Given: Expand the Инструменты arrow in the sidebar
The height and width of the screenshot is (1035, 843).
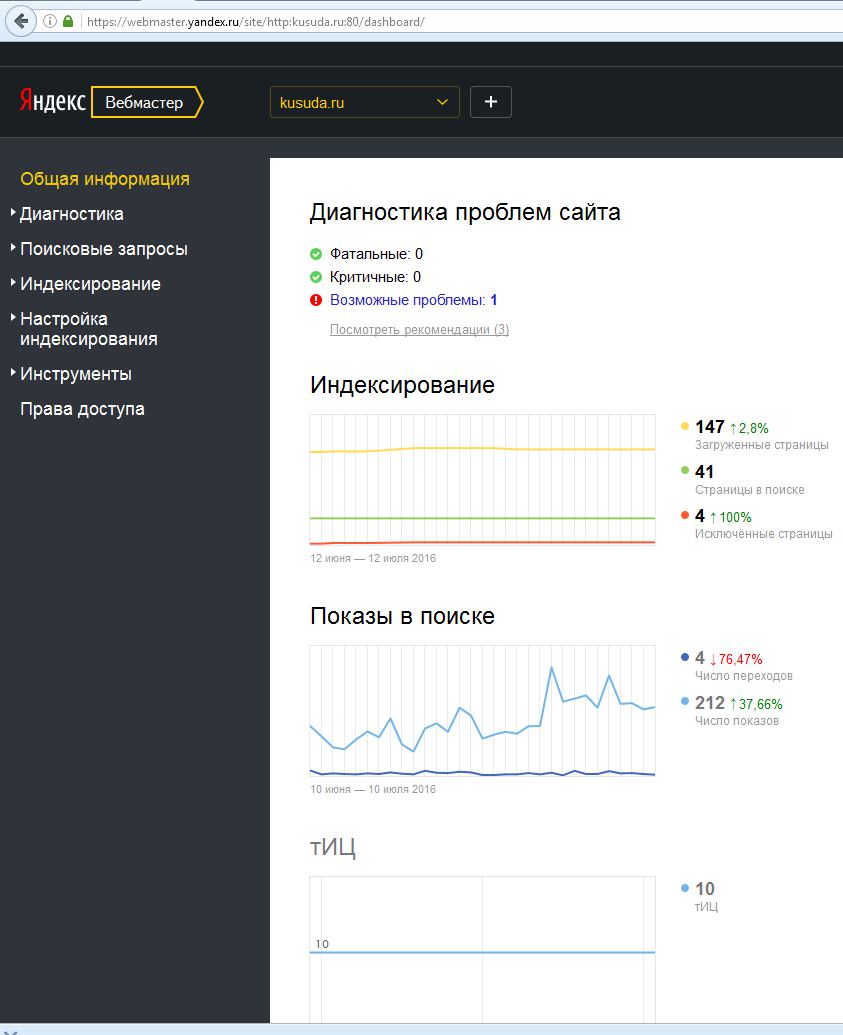Looking at the screenshot, I should pyautogui.click(x=13, y=372).
